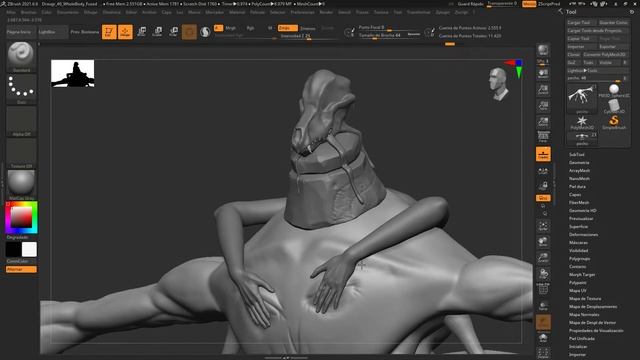Toggle the PolyF line fill icon
The image size is (640, 360).
click(x=543, y=289)
